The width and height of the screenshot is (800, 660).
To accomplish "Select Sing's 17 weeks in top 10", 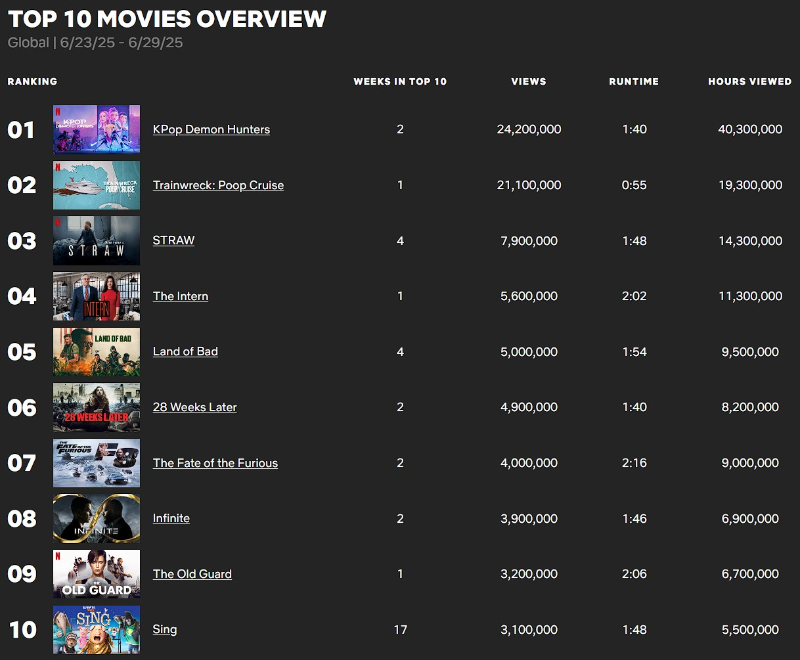I will (x=401, y=630).
